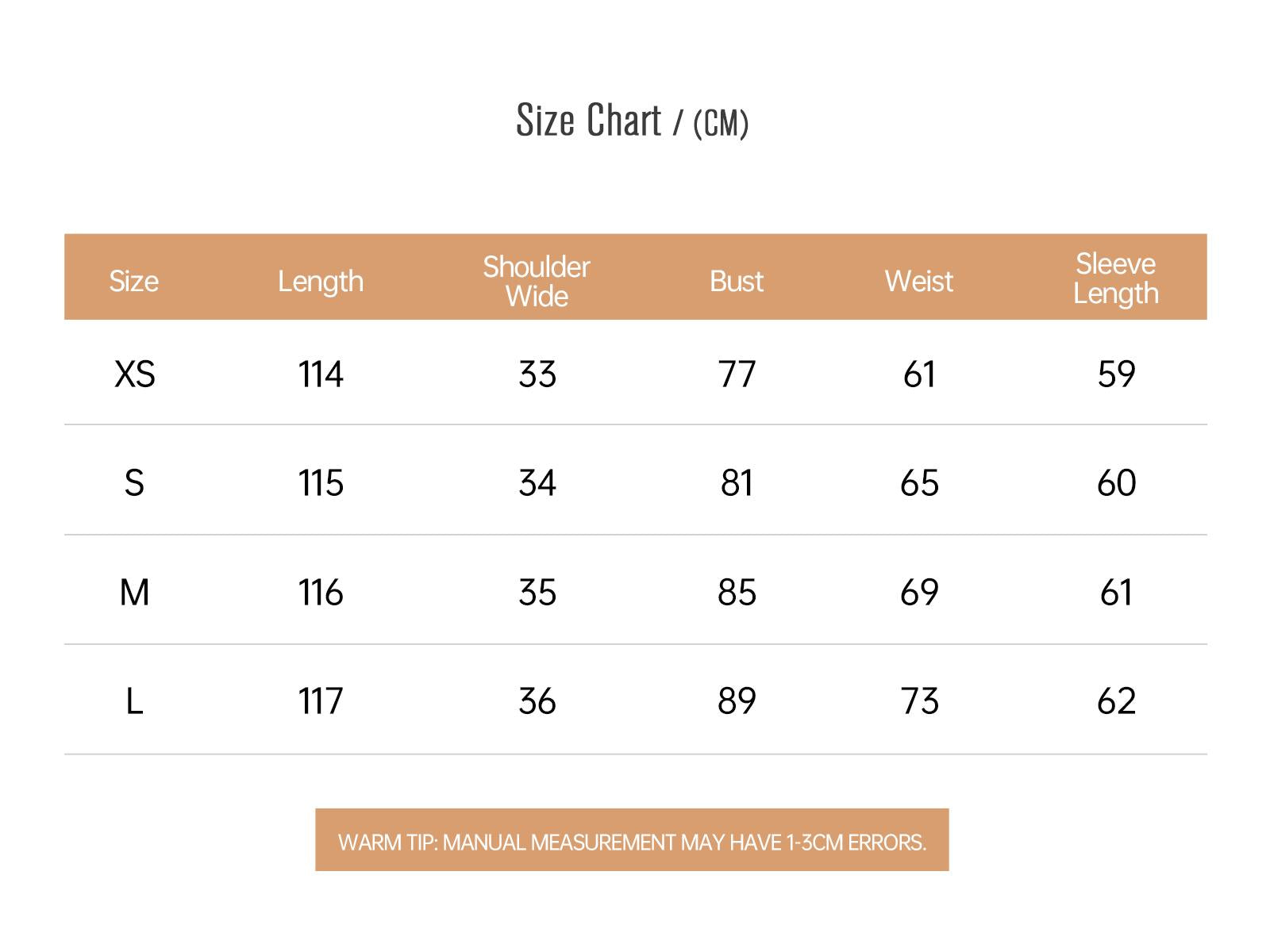Click the L sleeve length value 62
The height and width of the screenshot is (952, 1270).
pos(1116,701)
